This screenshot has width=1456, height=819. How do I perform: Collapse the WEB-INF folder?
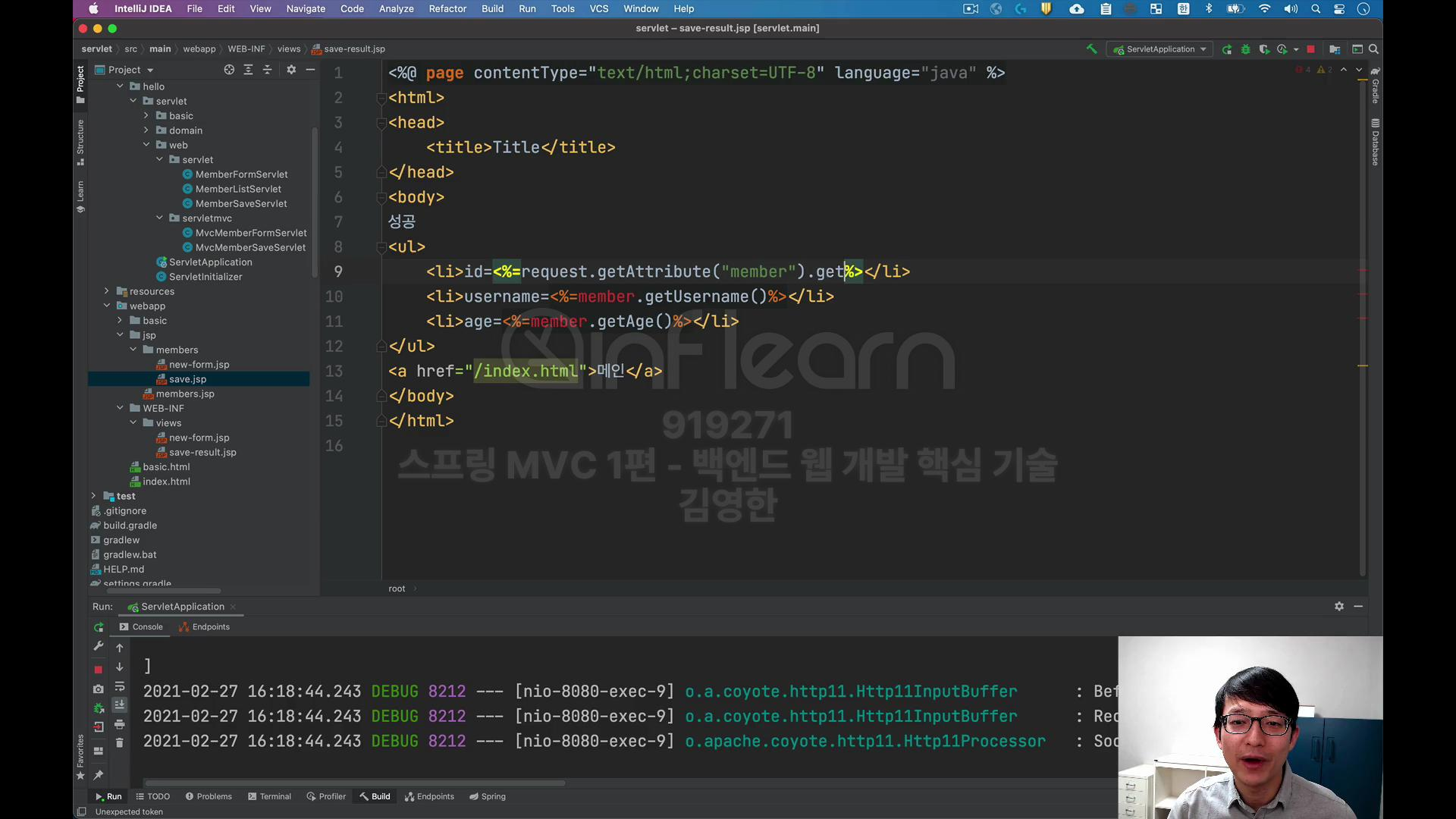coord(120,408)
